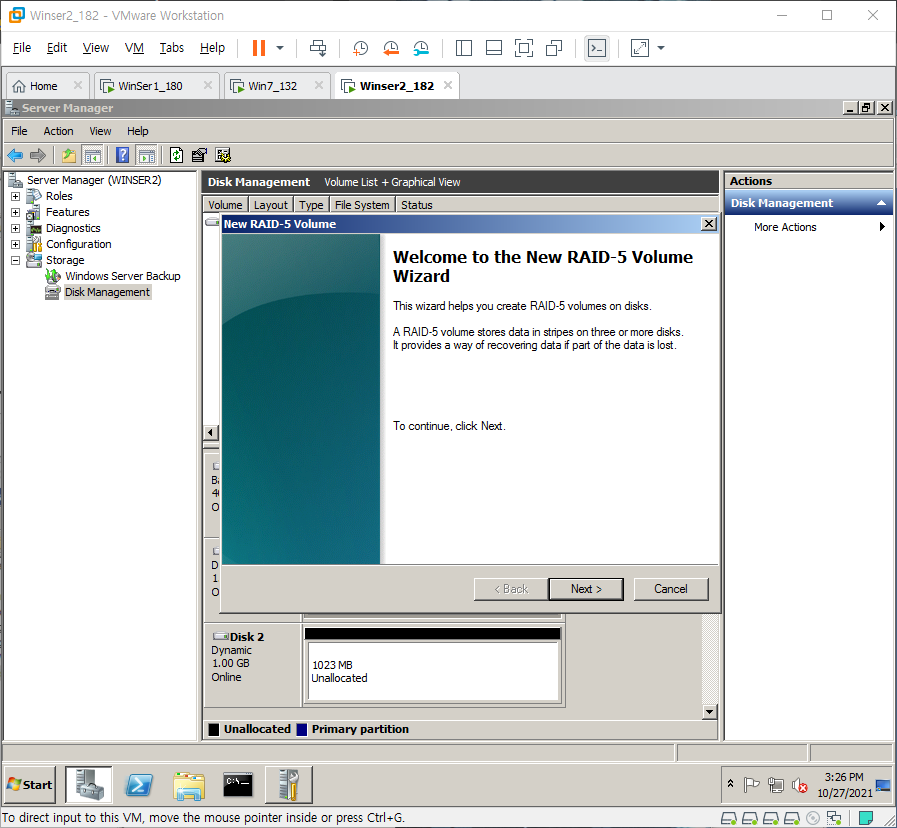
Task: Click the blue Help question icon
Action: [x=122, y=155]
